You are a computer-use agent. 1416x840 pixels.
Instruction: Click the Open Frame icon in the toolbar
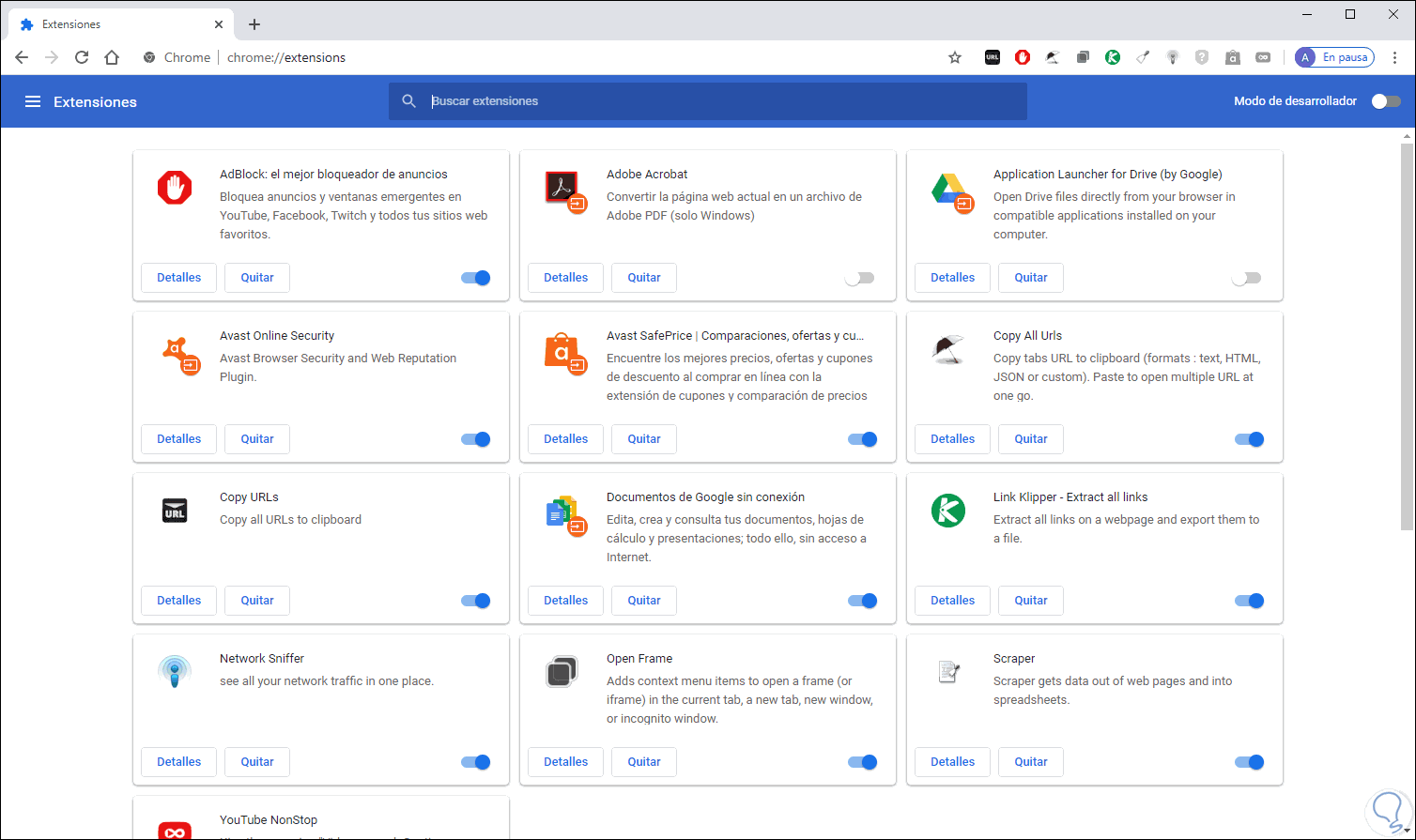[1083, 57]
